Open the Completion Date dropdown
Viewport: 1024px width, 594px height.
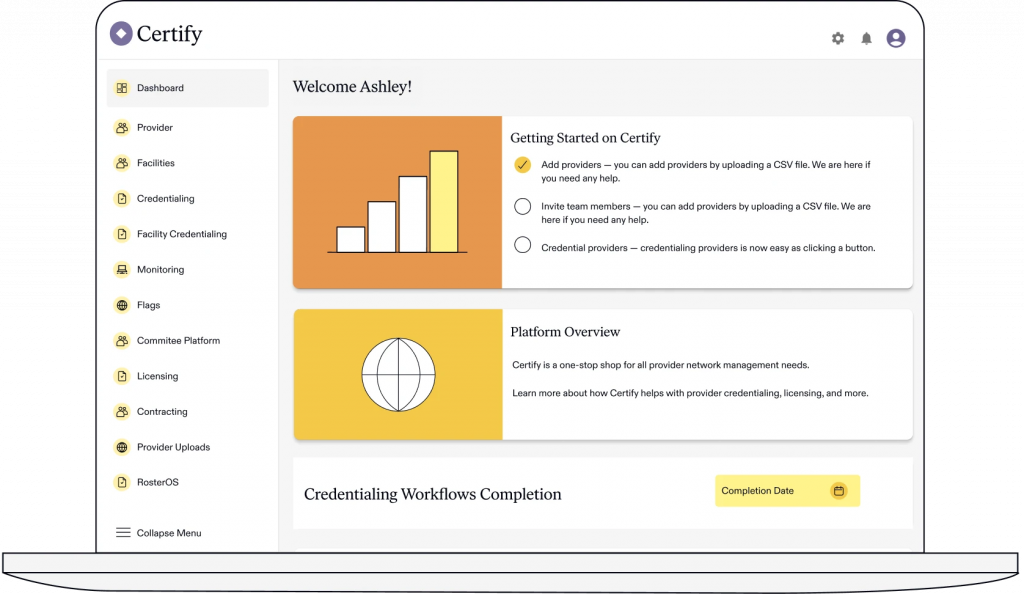pyautogui.click(x=787, y=491)
